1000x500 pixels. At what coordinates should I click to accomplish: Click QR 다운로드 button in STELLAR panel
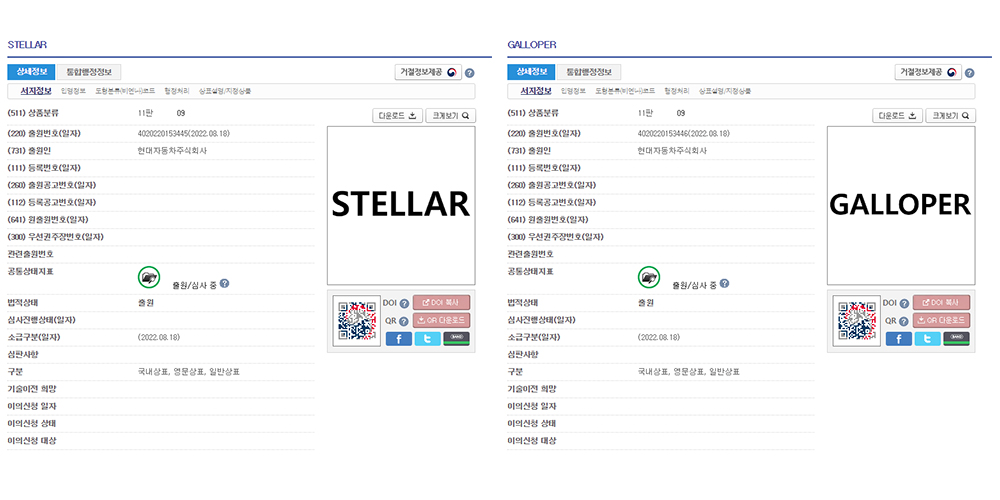tap(441, 320)
